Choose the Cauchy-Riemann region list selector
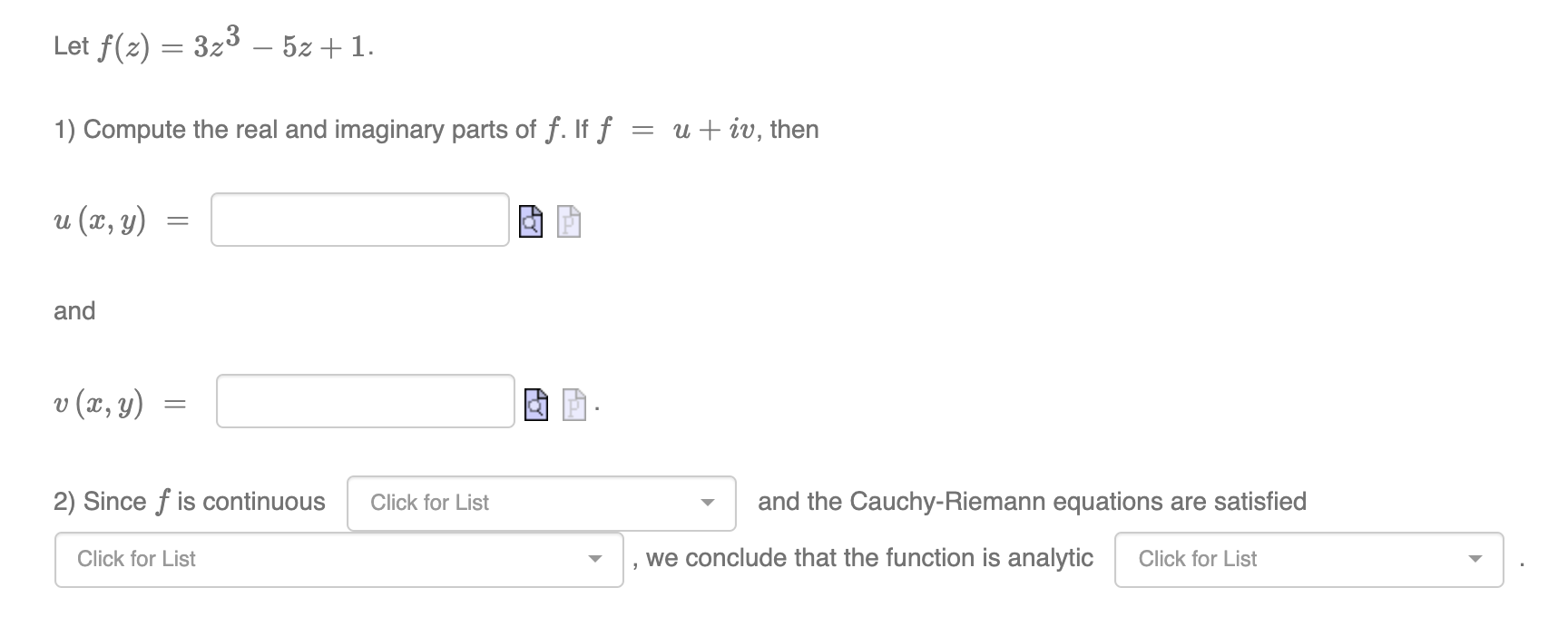Image resolution: width=1568 pixels, height=617 pixels. tap(338, 559)
